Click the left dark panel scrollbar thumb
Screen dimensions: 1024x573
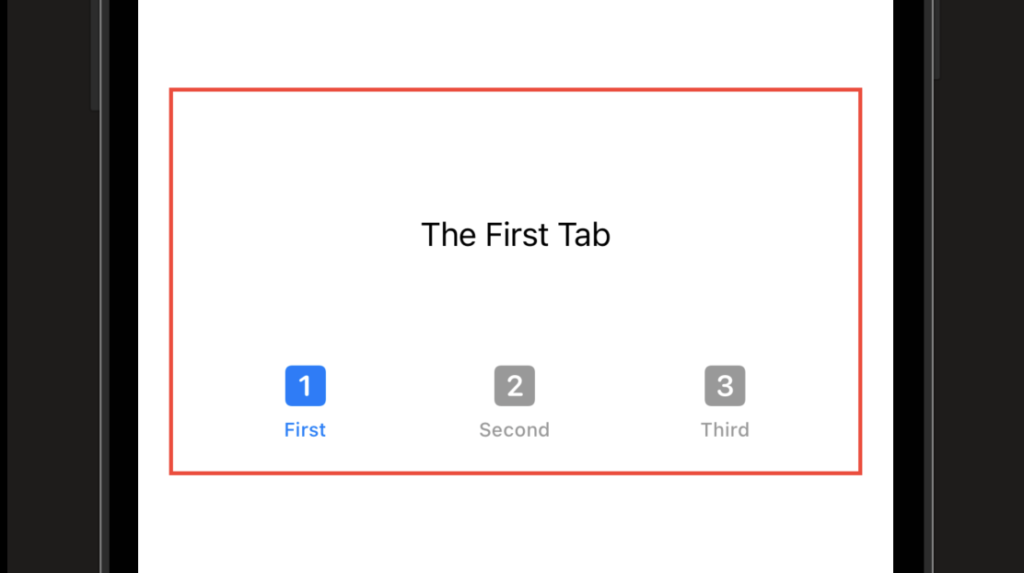click(x=95, y=55)
